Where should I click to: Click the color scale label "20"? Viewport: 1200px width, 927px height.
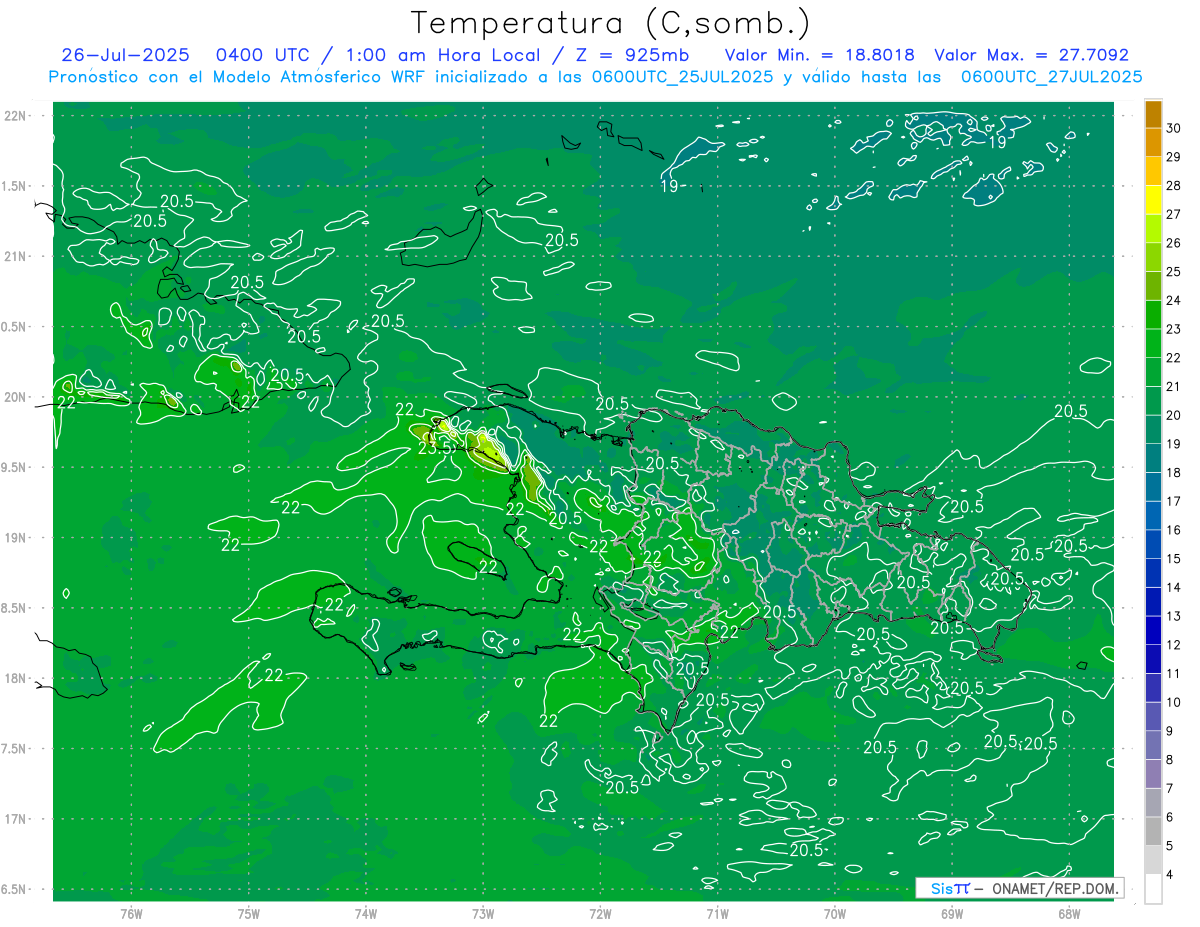1174,415
